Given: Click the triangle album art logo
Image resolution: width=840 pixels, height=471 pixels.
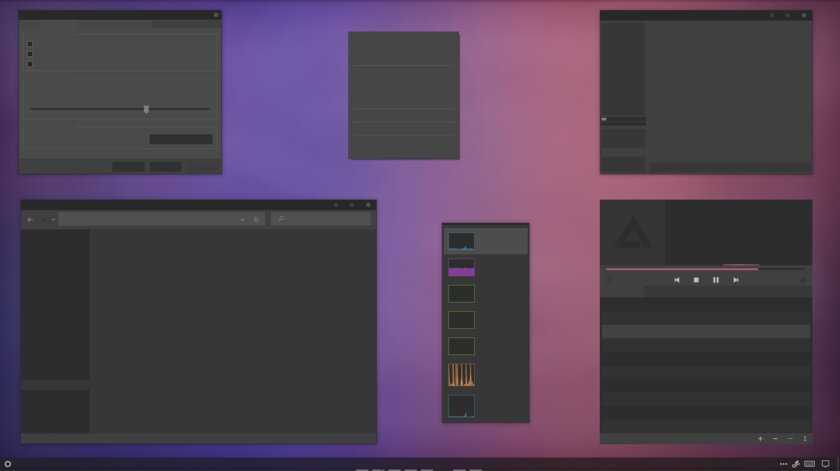Looking at the screenshot, I should pos(632,234).
